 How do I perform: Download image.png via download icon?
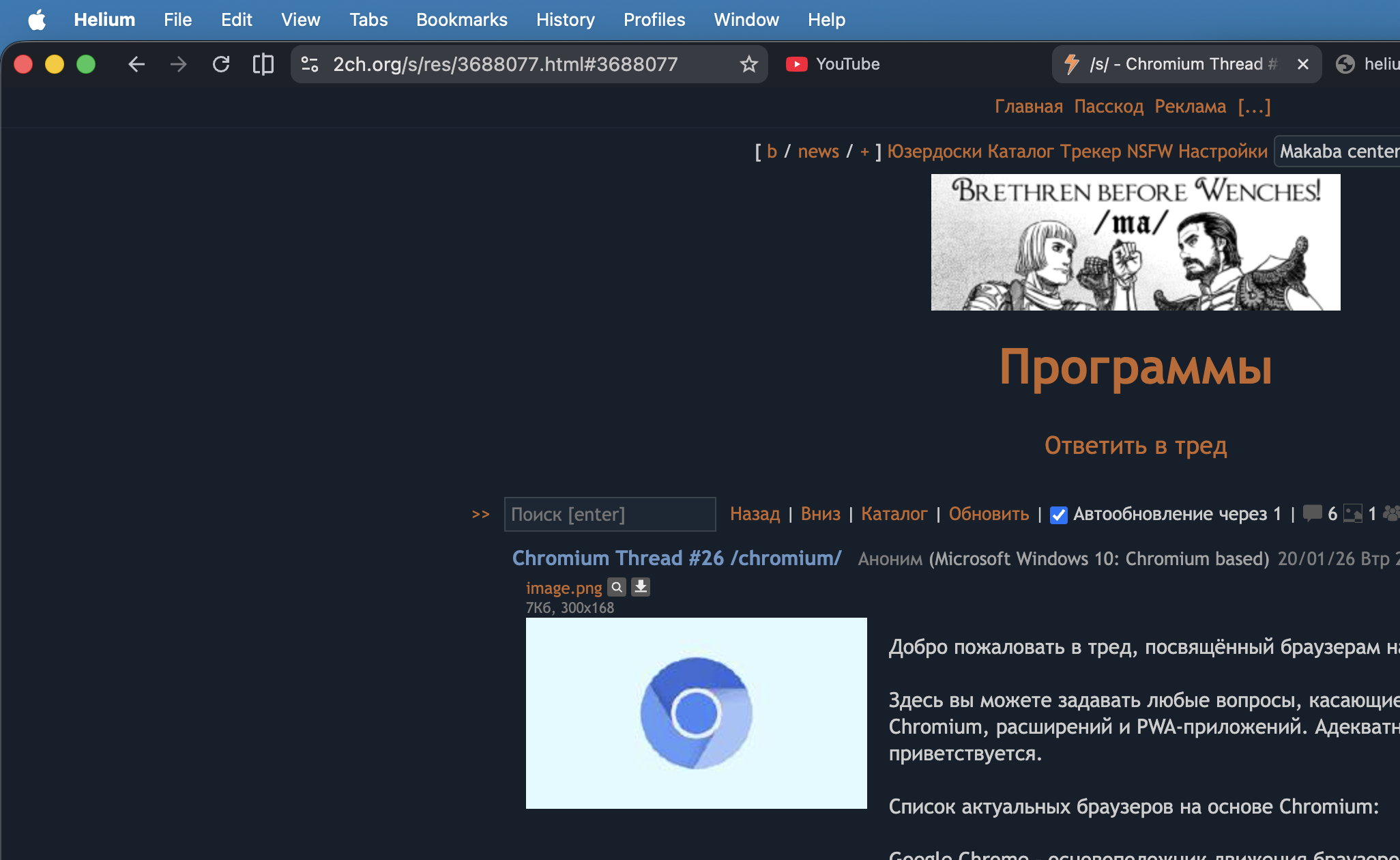click(x=641, y=587)
